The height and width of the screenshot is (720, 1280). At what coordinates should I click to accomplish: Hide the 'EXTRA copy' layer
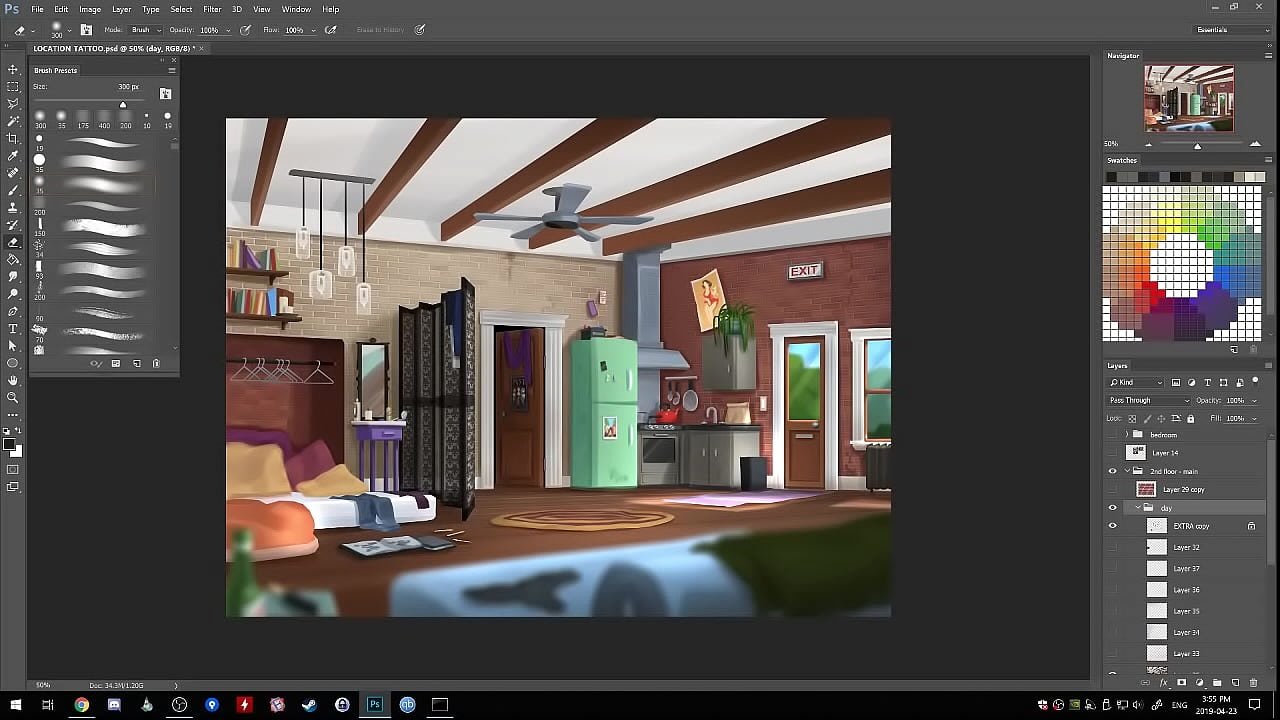1112,526
